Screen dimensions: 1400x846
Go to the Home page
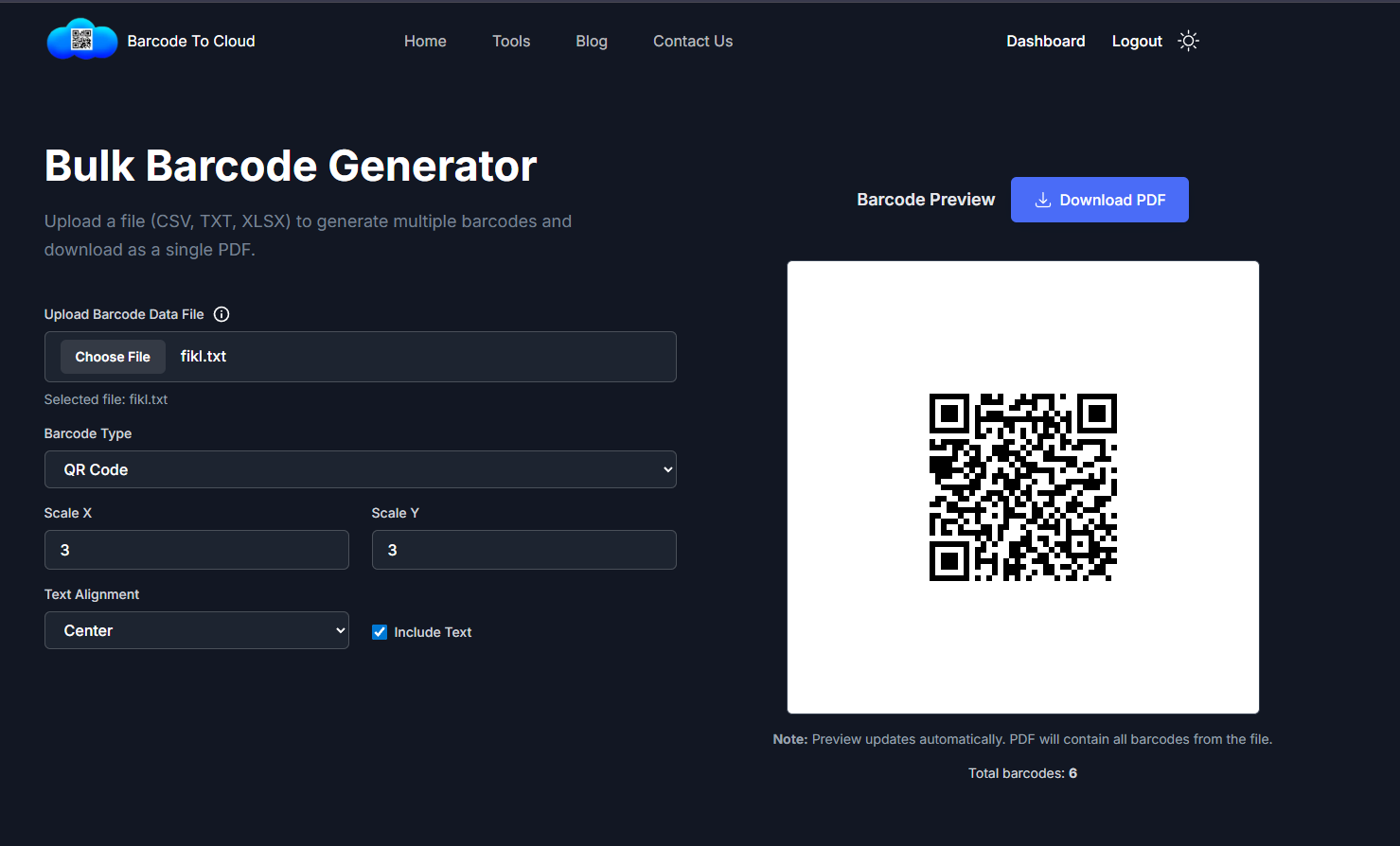tap(425, 41)
